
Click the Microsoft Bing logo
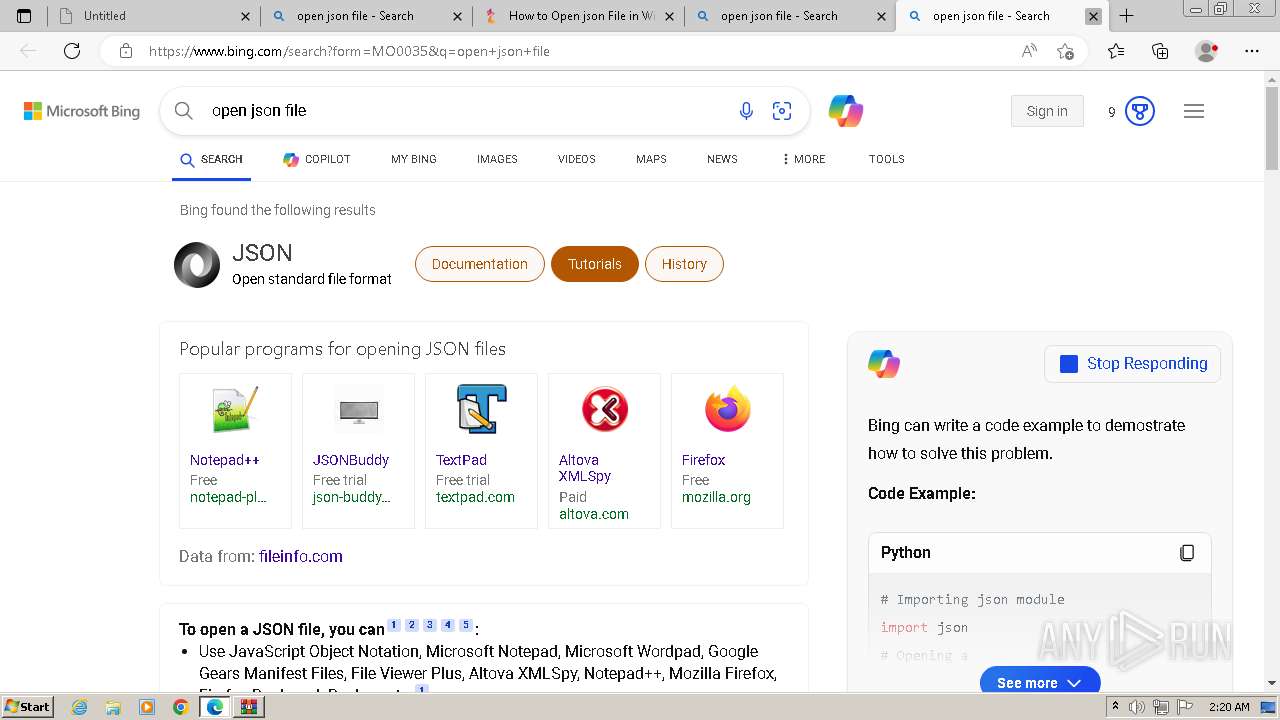pos(82,111)
